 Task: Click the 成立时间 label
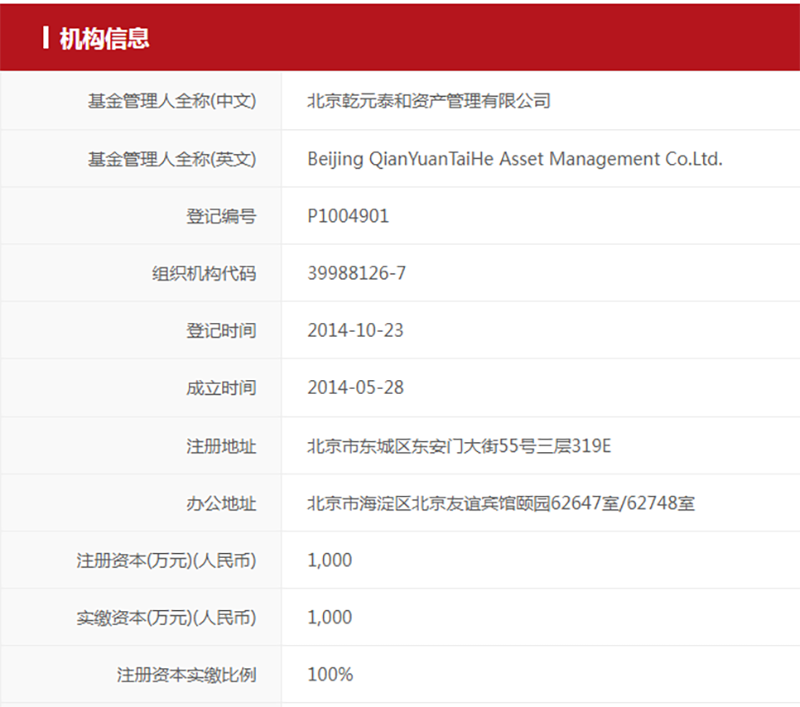221,388
